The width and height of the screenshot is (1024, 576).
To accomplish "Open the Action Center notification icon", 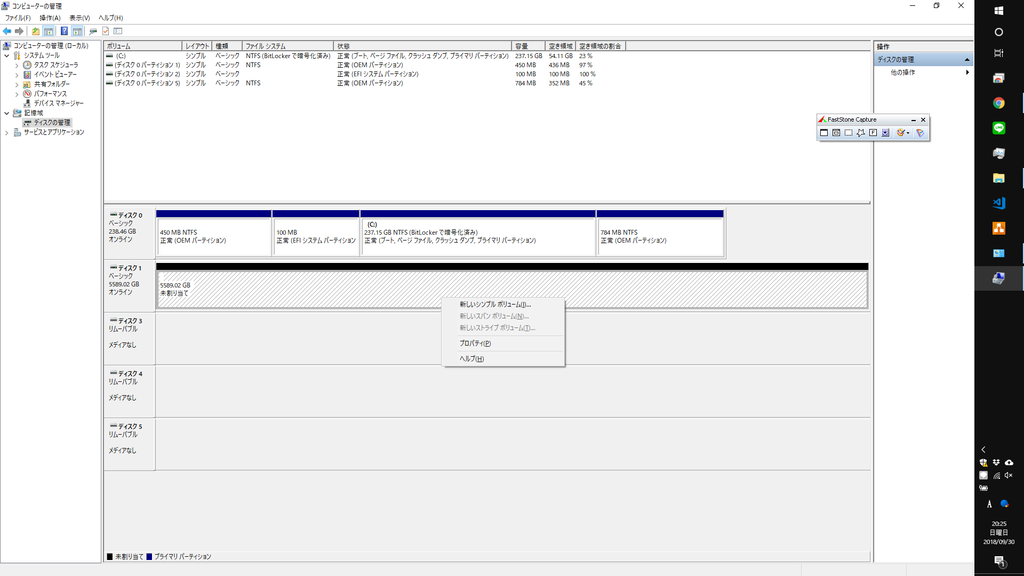I will 999,561.
